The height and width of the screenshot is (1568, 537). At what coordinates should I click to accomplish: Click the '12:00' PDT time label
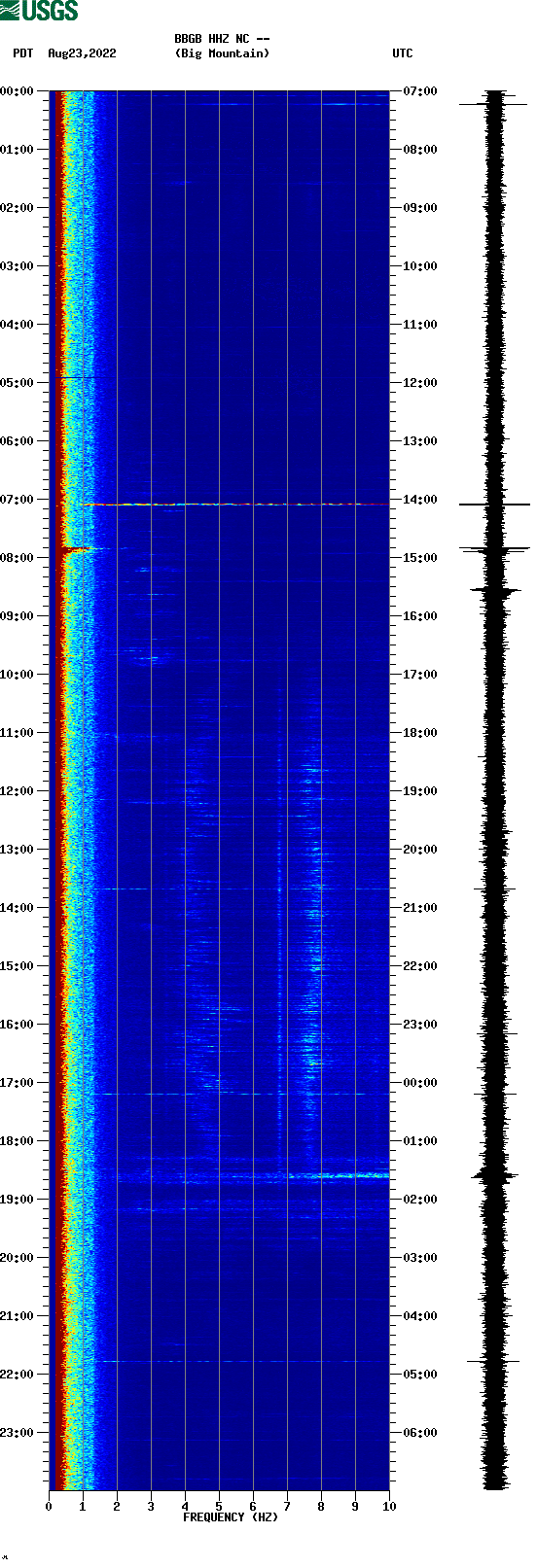click(17, 791)
